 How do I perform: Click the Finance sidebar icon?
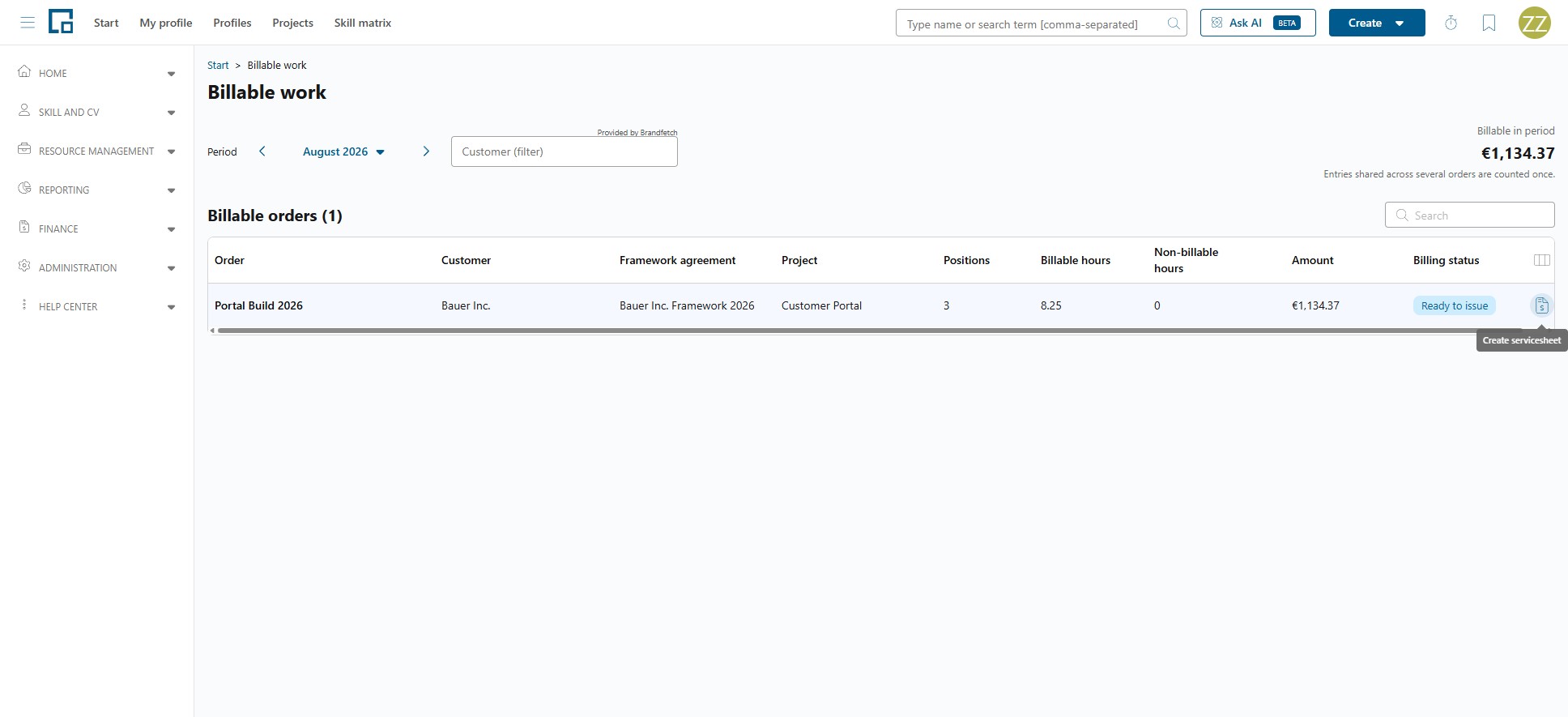coord(24,227)
